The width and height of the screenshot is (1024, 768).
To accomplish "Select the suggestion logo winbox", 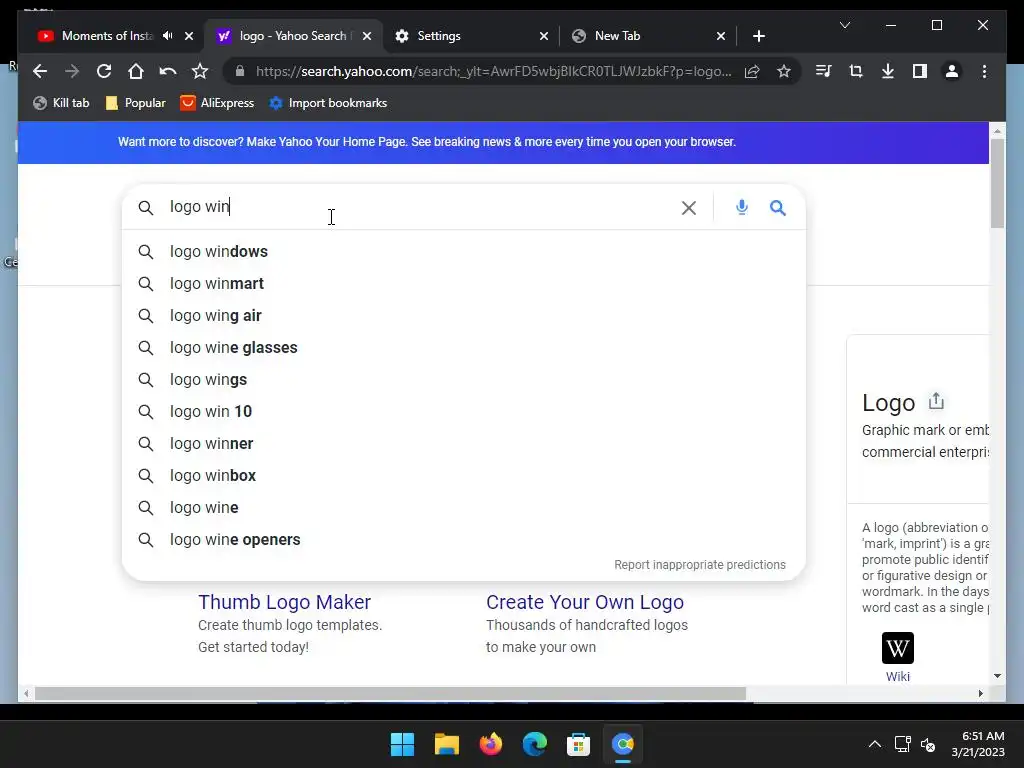I will click(464, 475).
